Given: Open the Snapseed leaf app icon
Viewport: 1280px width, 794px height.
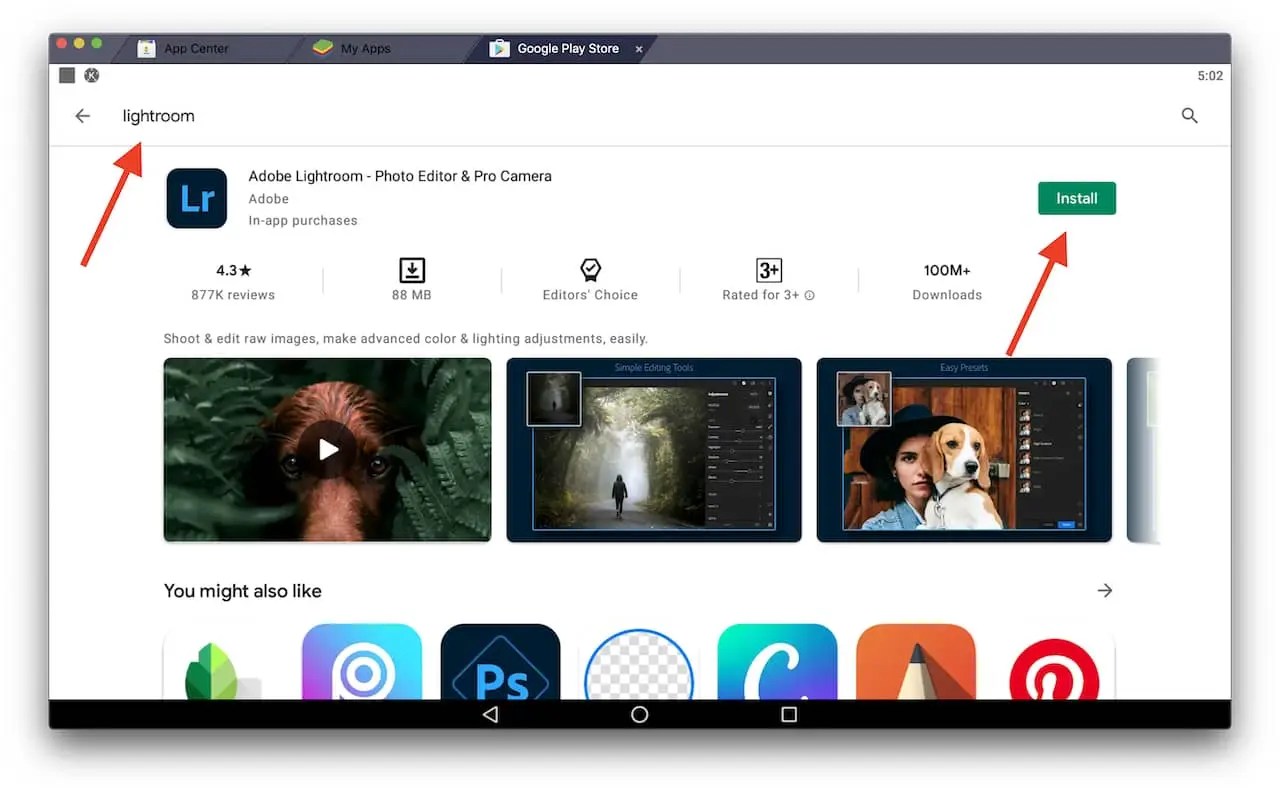Looking at the screenshot, I should point(223,662).
